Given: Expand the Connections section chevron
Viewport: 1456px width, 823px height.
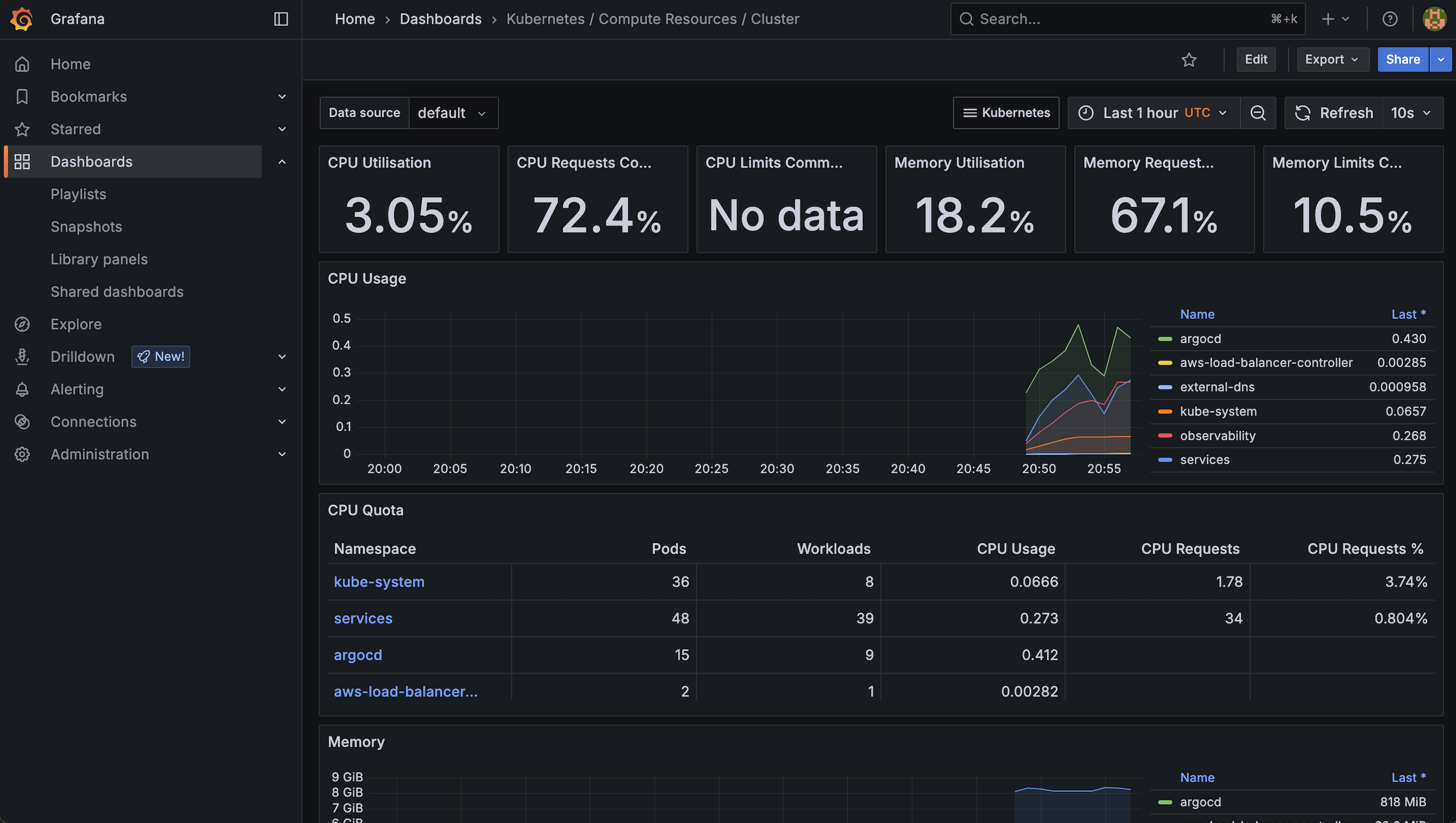Looking at the screenshot, I should (282, 422).
